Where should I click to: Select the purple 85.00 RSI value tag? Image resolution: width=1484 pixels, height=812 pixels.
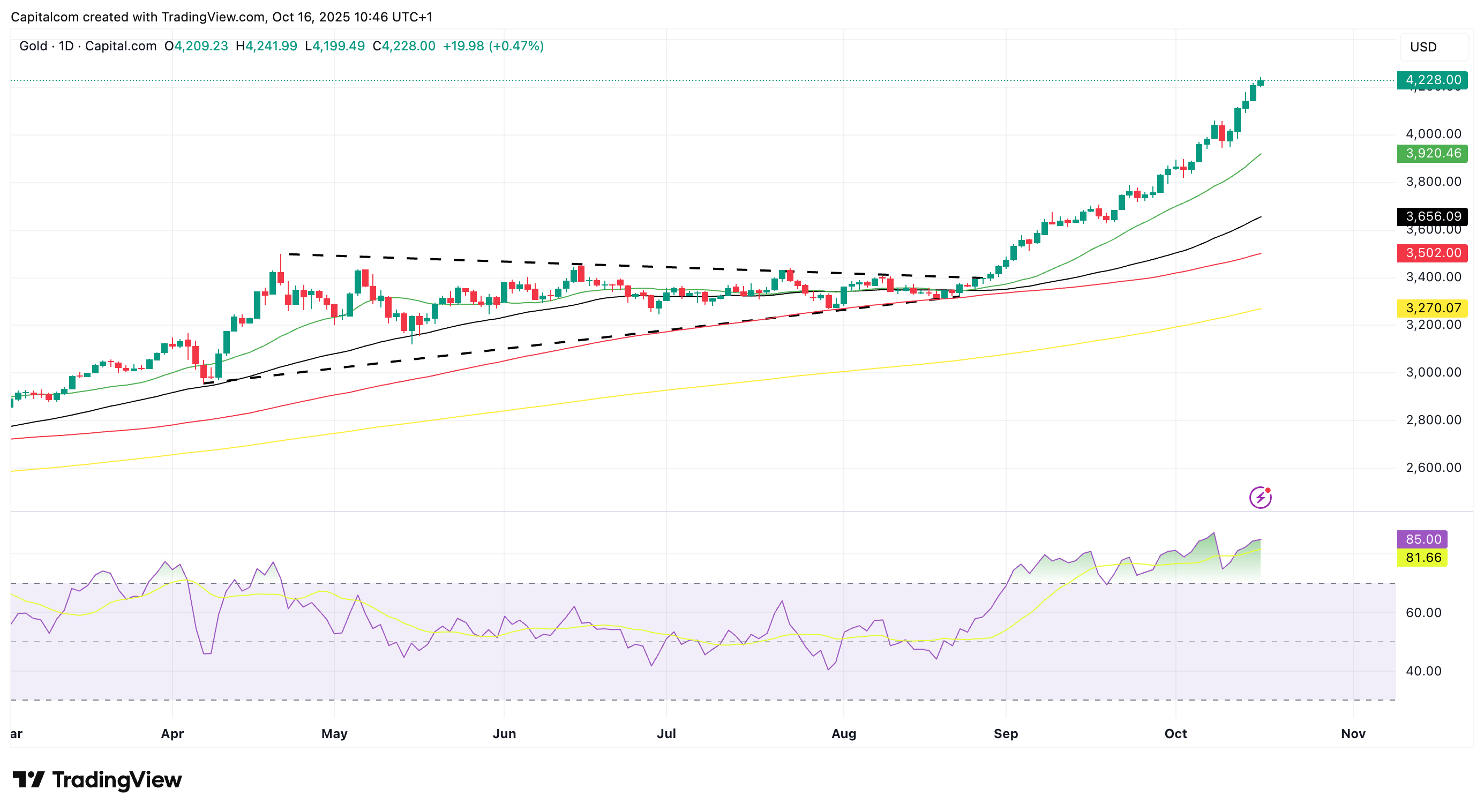[x=1422, y=539]
